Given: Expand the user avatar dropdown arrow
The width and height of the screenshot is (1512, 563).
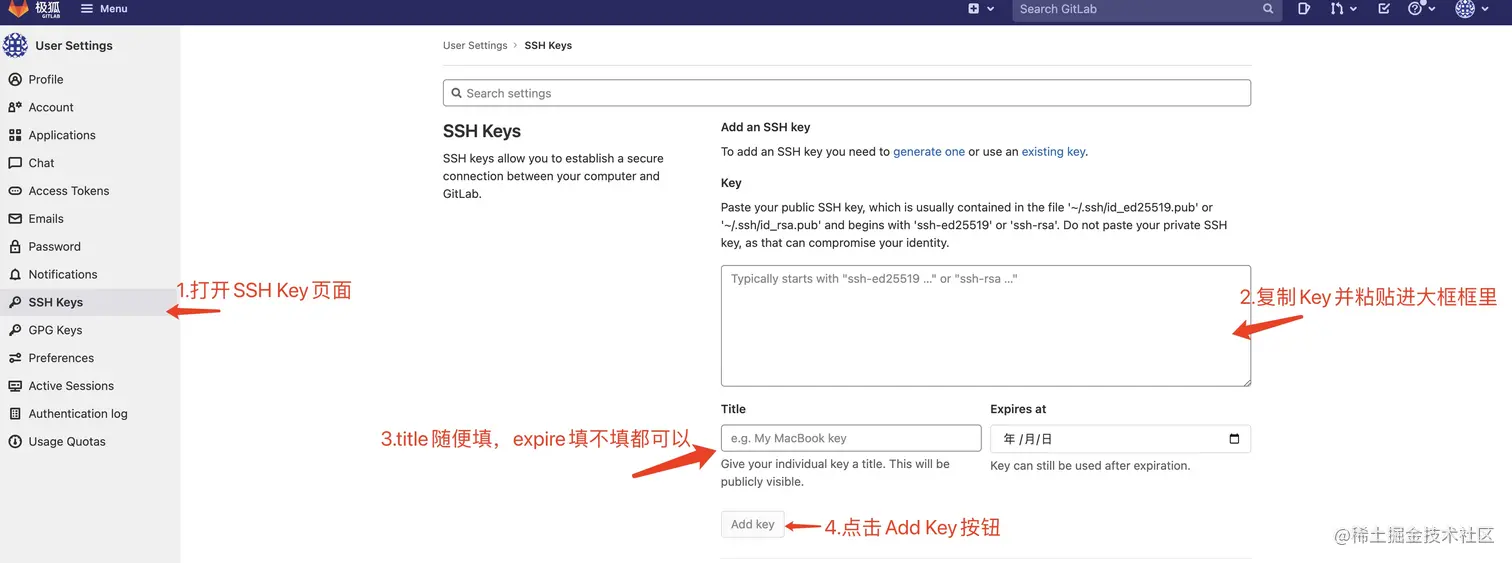Looking at the screenshot, I should click(1486, 8).
